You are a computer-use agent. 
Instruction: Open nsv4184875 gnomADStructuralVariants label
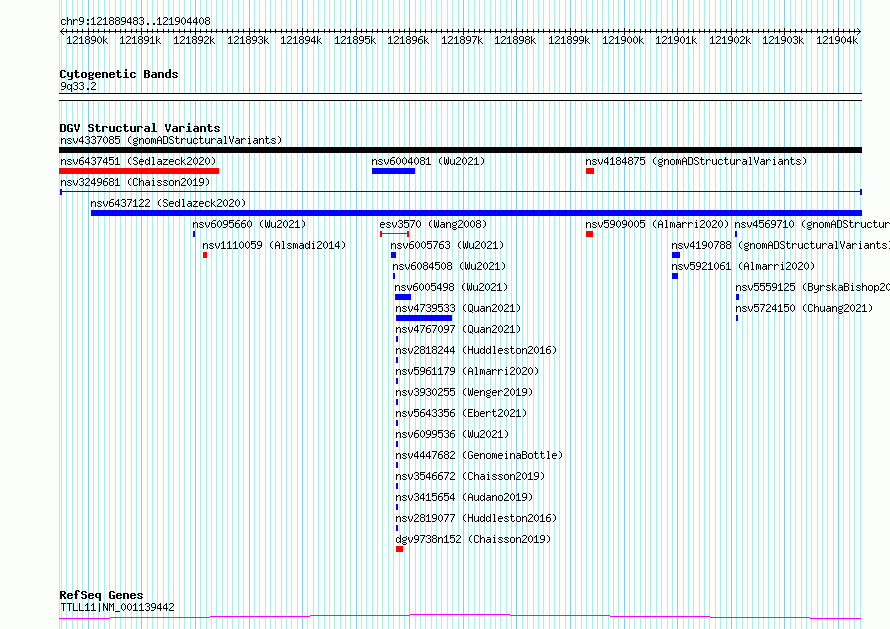(696, 161)
